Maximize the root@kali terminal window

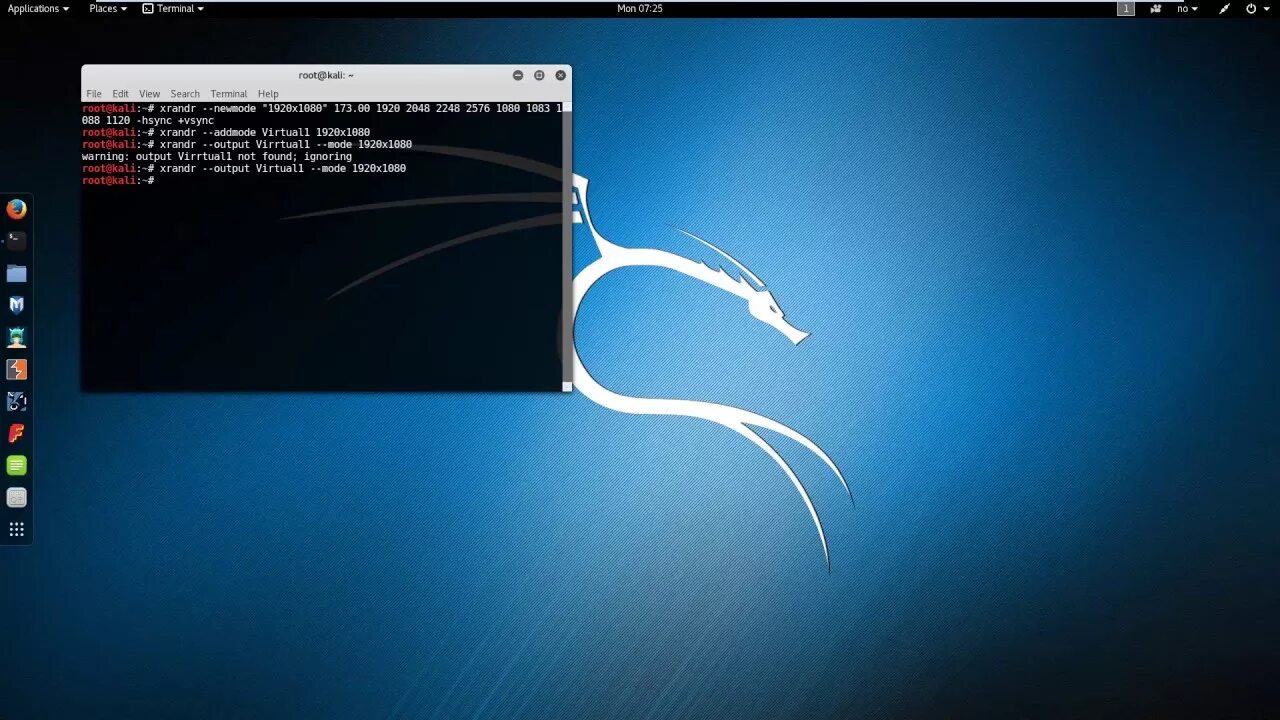[539, 75]
